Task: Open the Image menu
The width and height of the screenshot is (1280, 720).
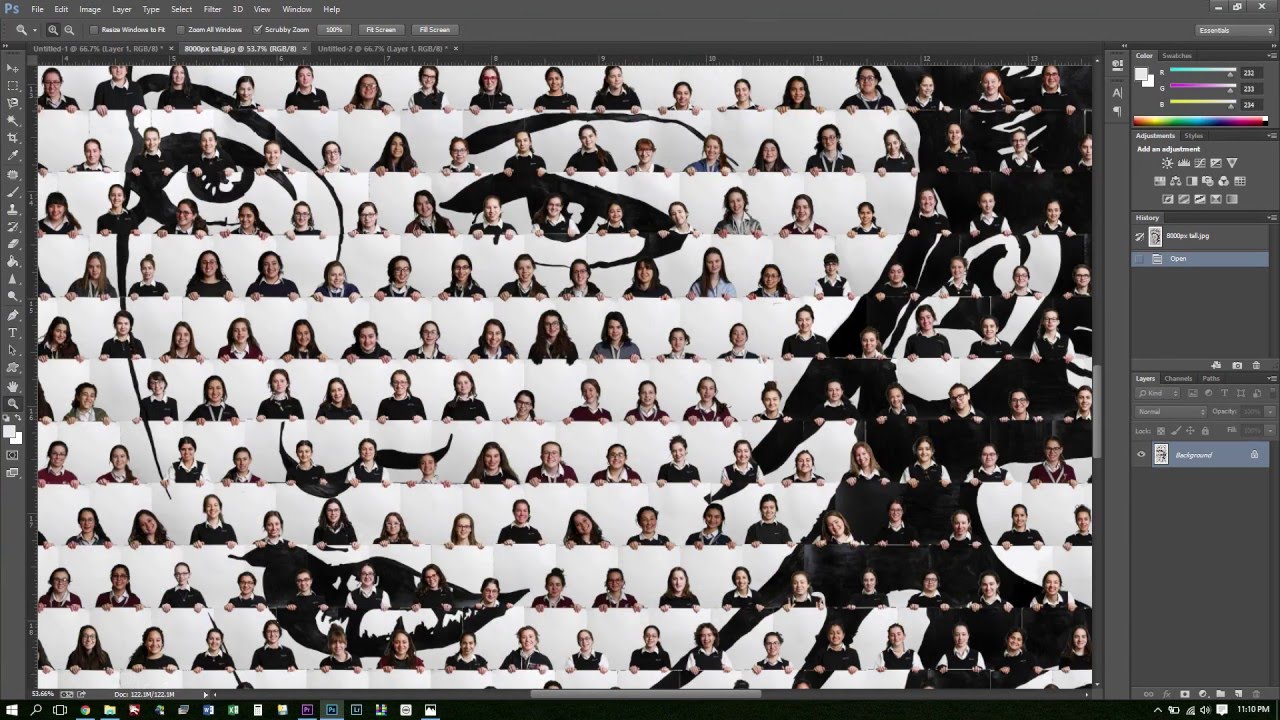Action: point(90,9)
